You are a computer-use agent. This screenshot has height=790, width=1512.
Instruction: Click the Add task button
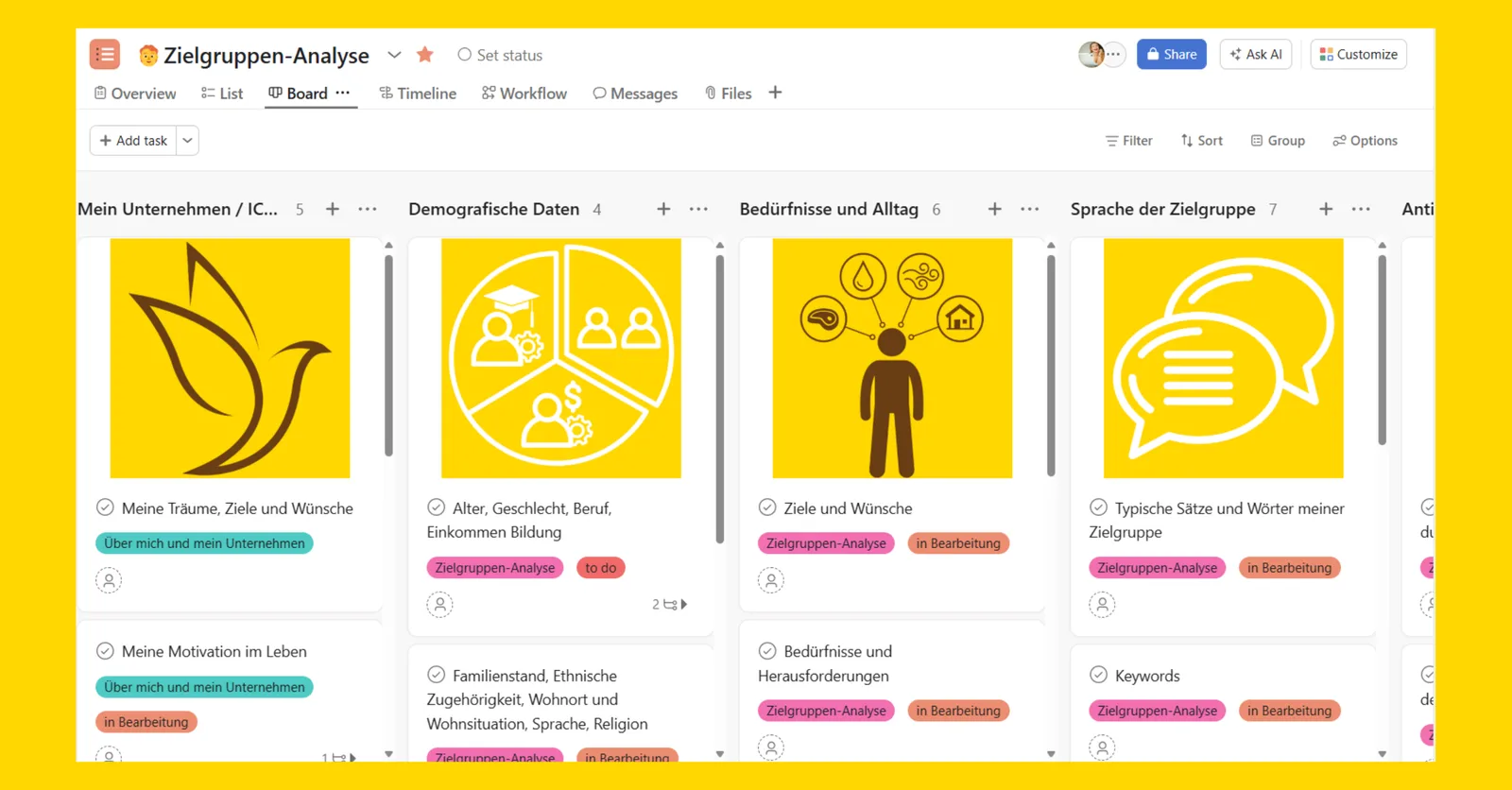point(133,141)
